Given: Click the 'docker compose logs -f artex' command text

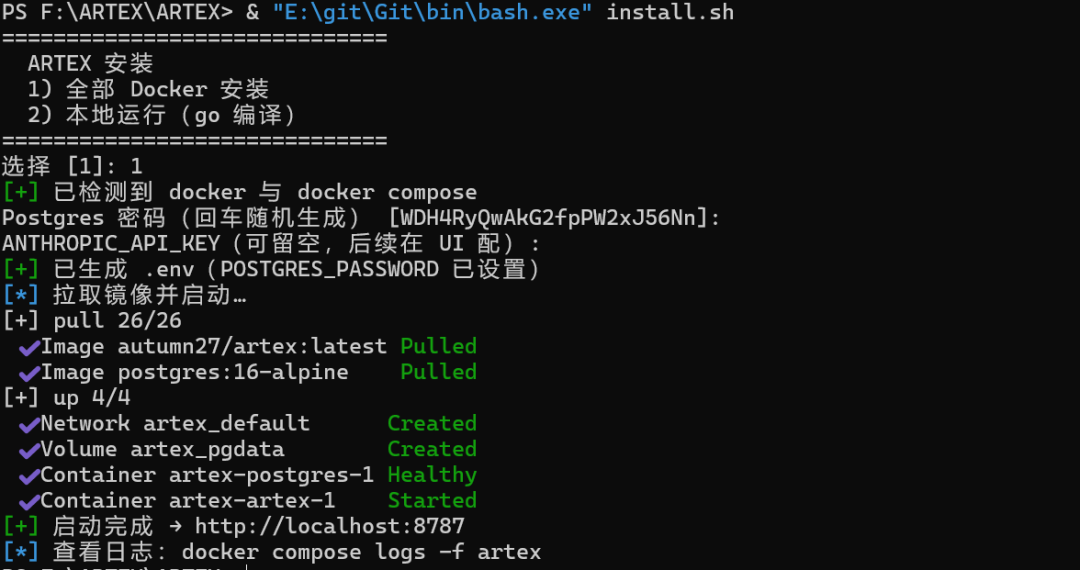Looking at the screenshot, I should 362,552.
